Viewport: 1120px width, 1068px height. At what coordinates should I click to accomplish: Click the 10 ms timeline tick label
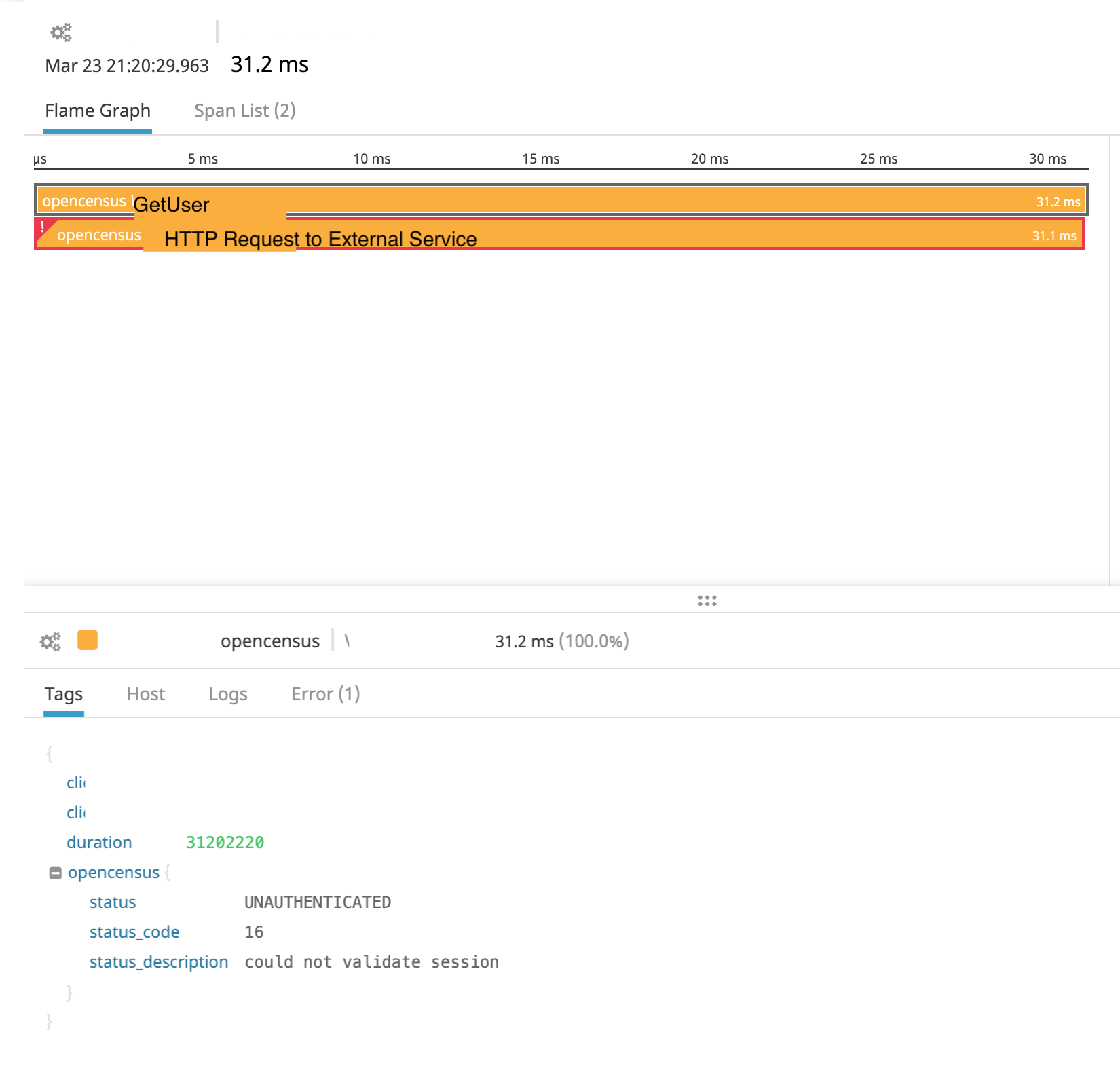tap(372, 158)
